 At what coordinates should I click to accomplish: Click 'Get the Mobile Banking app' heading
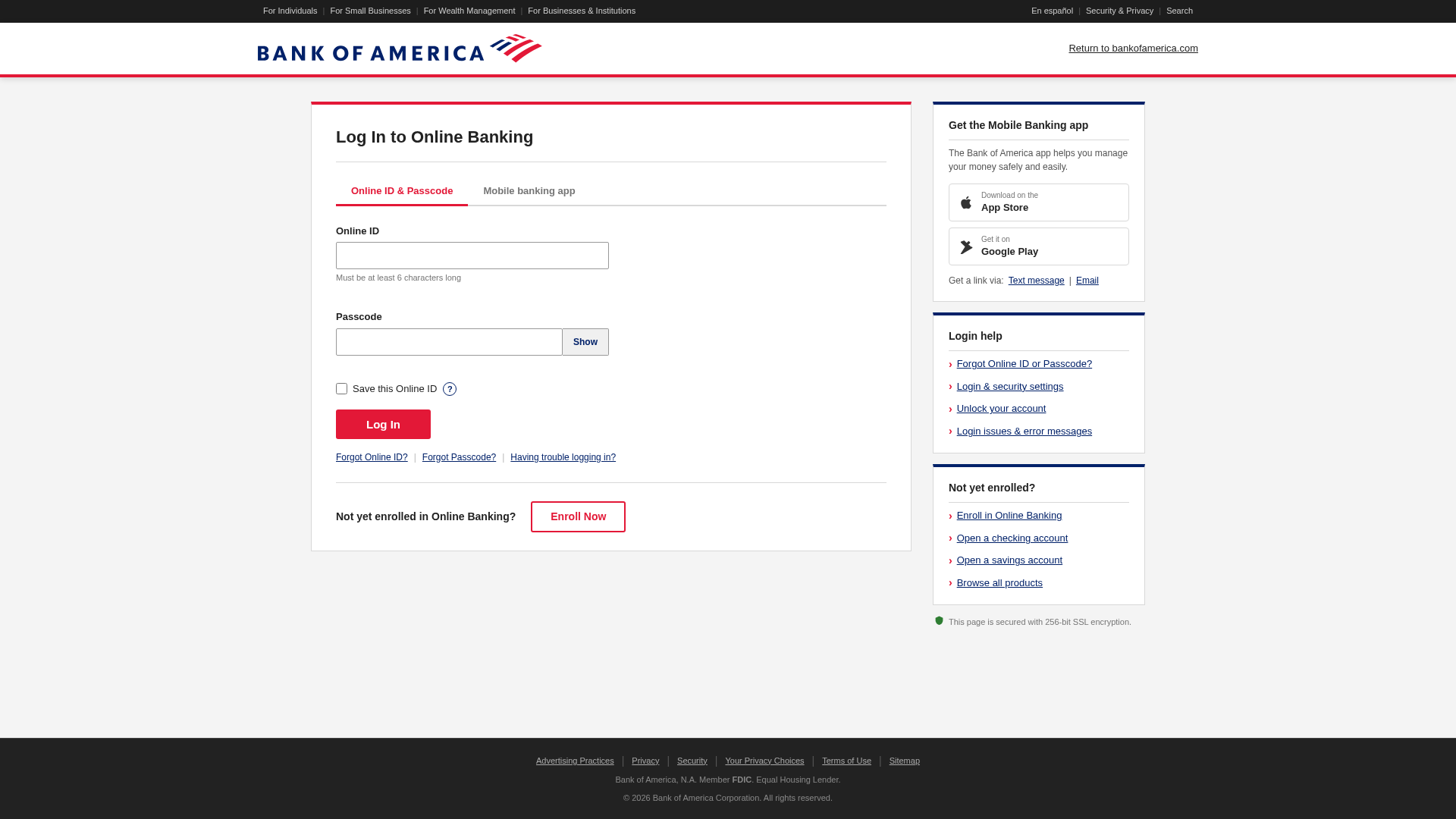tap(1018, 126)
